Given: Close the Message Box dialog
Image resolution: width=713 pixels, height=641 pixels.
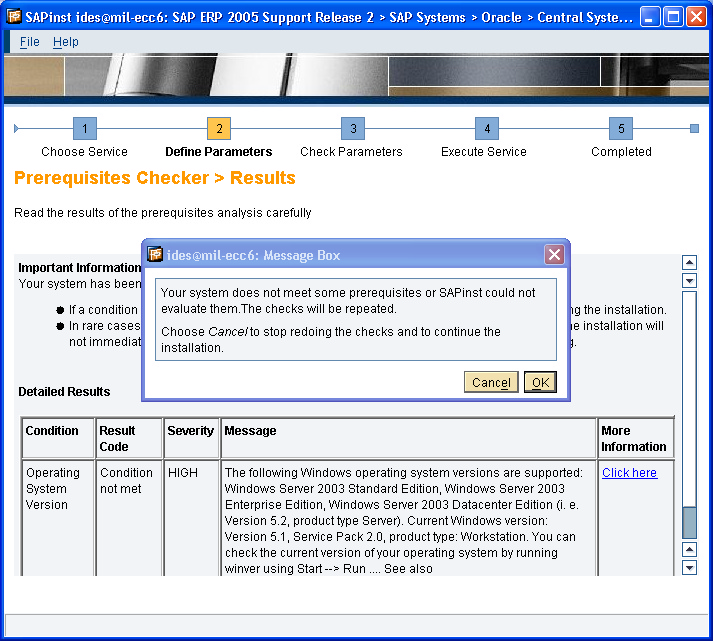Looking at the screenshot, I should pos(554,255).
